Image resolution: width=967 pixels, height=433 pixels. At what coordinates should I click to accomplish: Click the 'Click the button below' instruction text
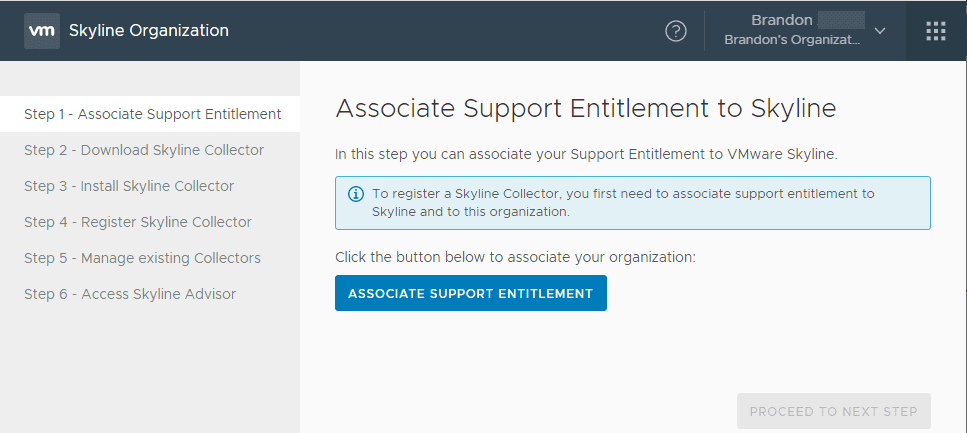coord(515,257)
